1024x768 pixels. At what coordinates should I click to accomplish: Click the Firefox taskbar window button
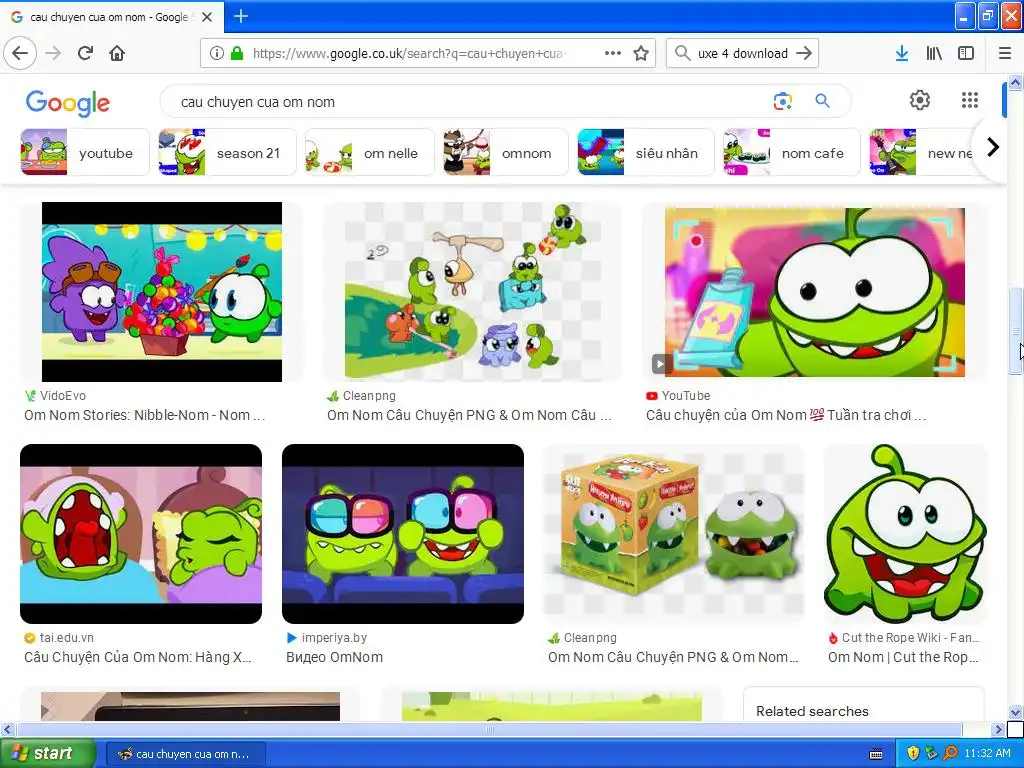click(185, 754)
